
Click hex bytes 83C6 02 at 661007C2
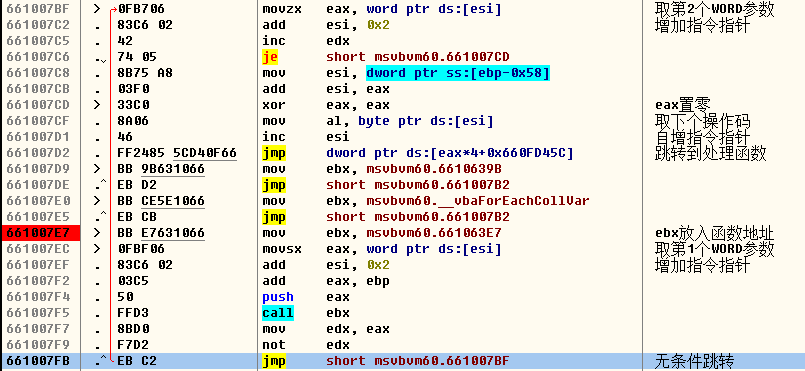(145, 25)
